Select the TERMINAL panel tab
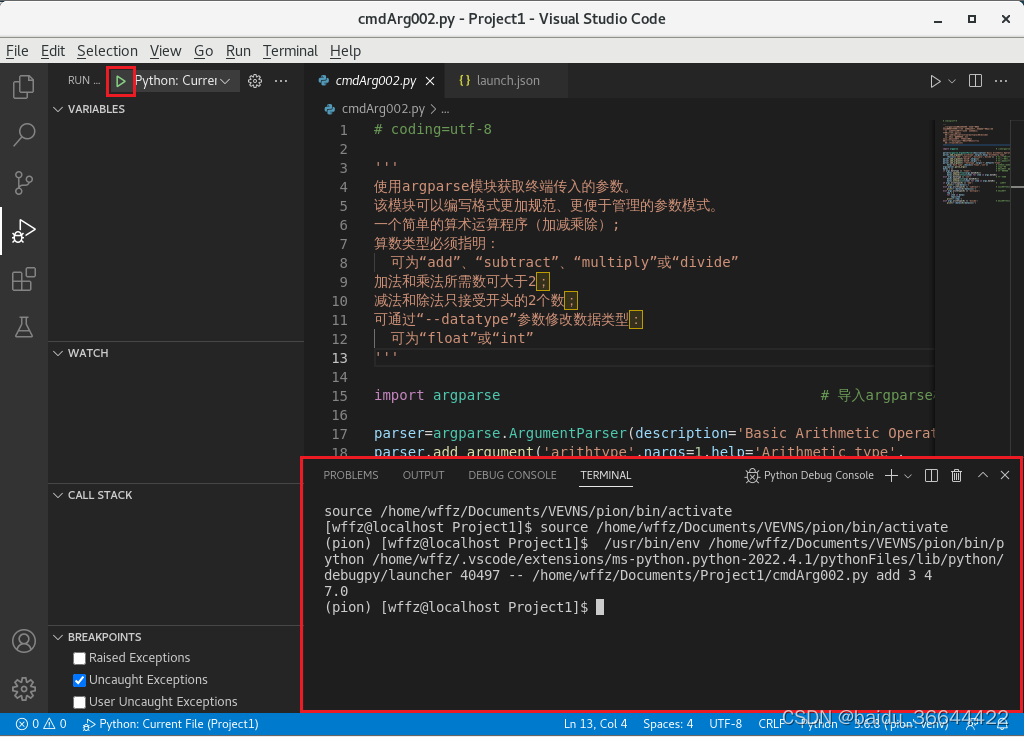Image resolution: width=1024 pixels, height=737 pixels. 605,476
